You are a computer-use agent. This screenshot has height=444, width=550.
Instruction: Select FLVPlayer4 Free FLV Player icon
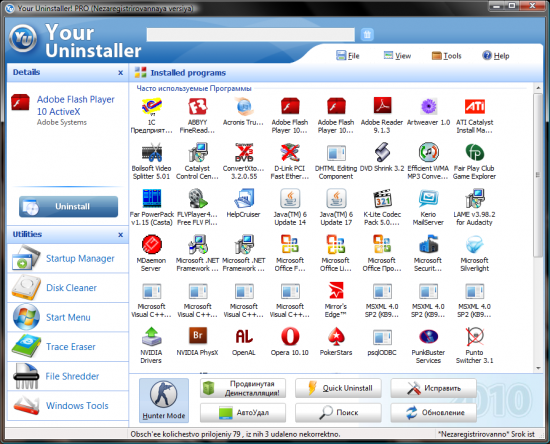[x=198, y=199]
